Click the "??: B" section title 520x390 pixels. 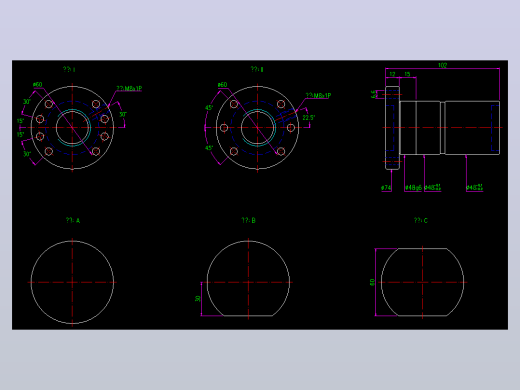click(x=248, y=220)
